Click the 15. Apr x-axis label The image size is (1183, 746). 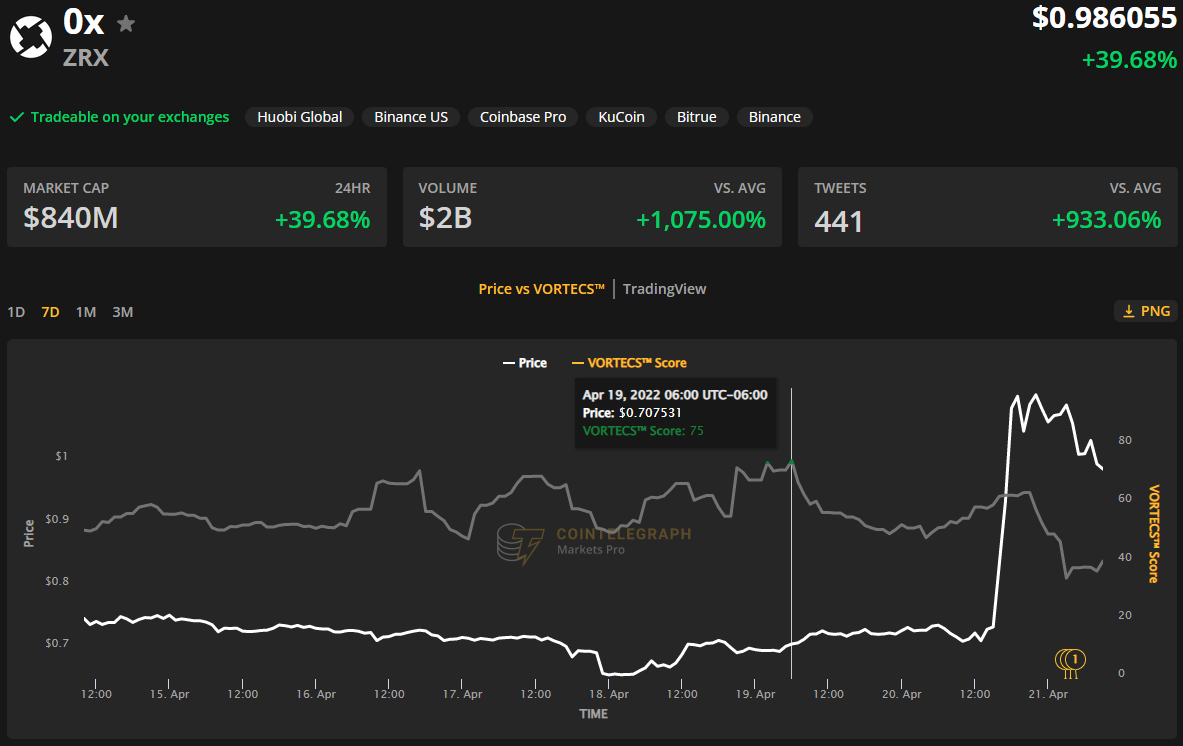(x=170, y=694)
